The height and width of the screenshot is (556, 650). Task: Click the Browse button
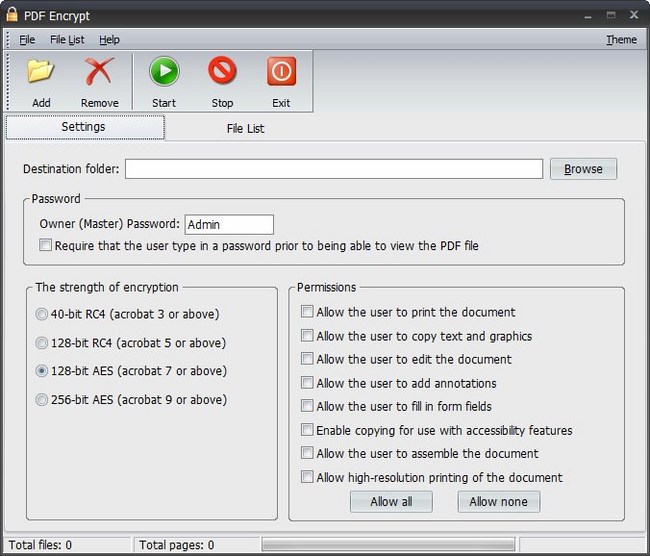pyautogui.click(x=583, y=169)
